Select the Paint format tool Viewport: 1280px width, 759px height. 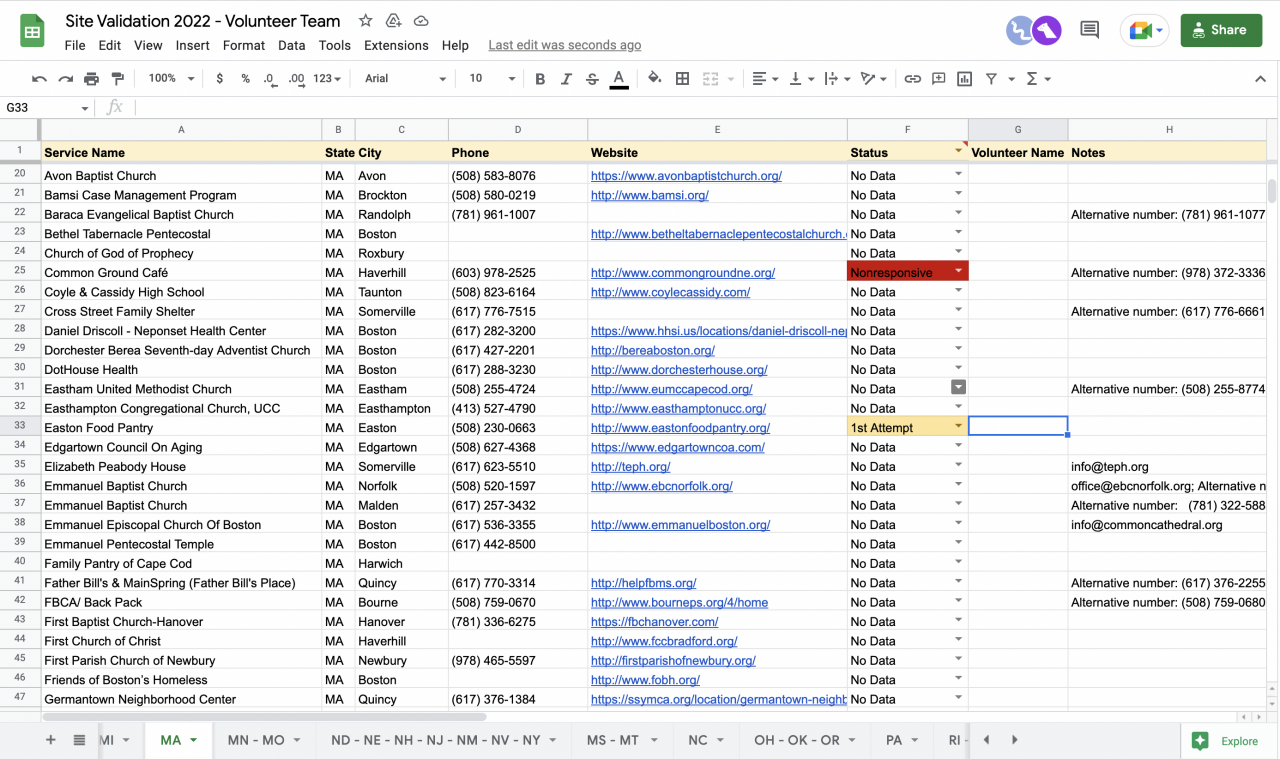click(x=118, y=79)
